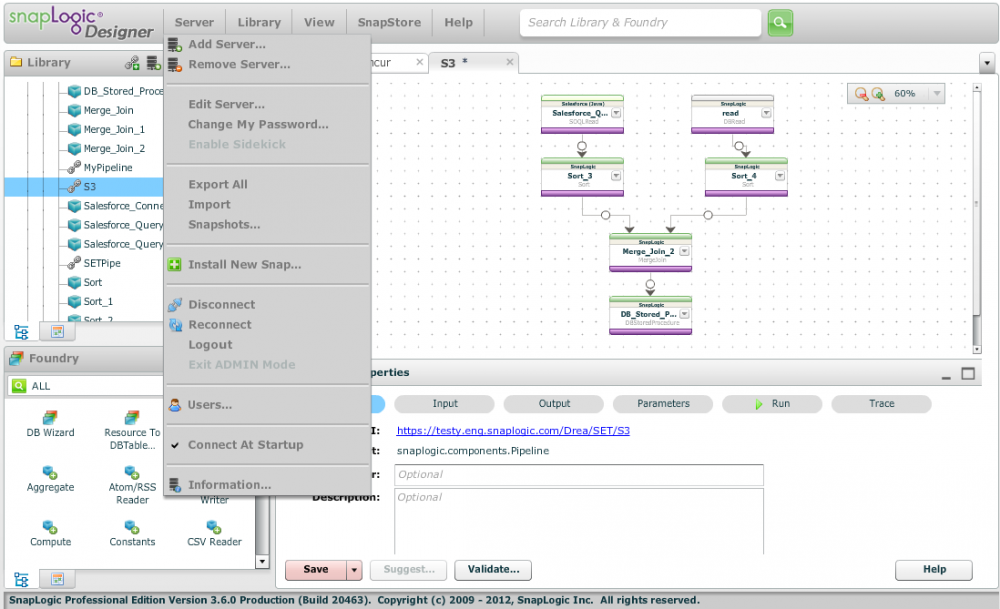Screen dimensions: 1000x609
Task: Select the CSV Reader component icon
Action: coord(214,527)
